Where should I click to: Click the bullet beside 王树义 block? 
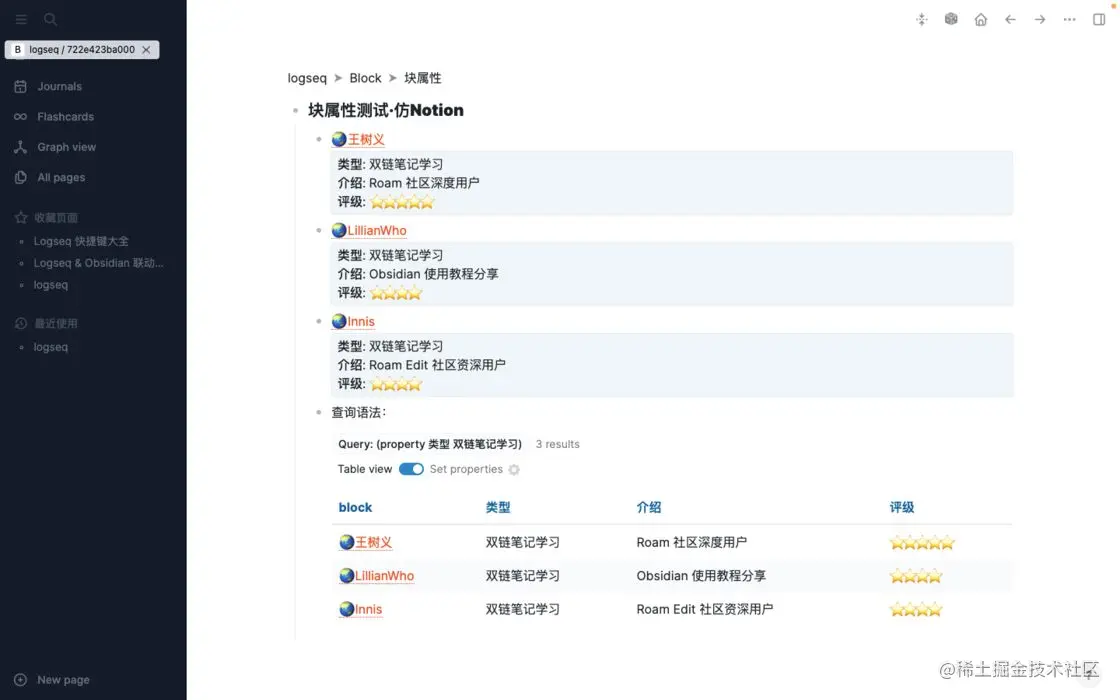(319, 139)
